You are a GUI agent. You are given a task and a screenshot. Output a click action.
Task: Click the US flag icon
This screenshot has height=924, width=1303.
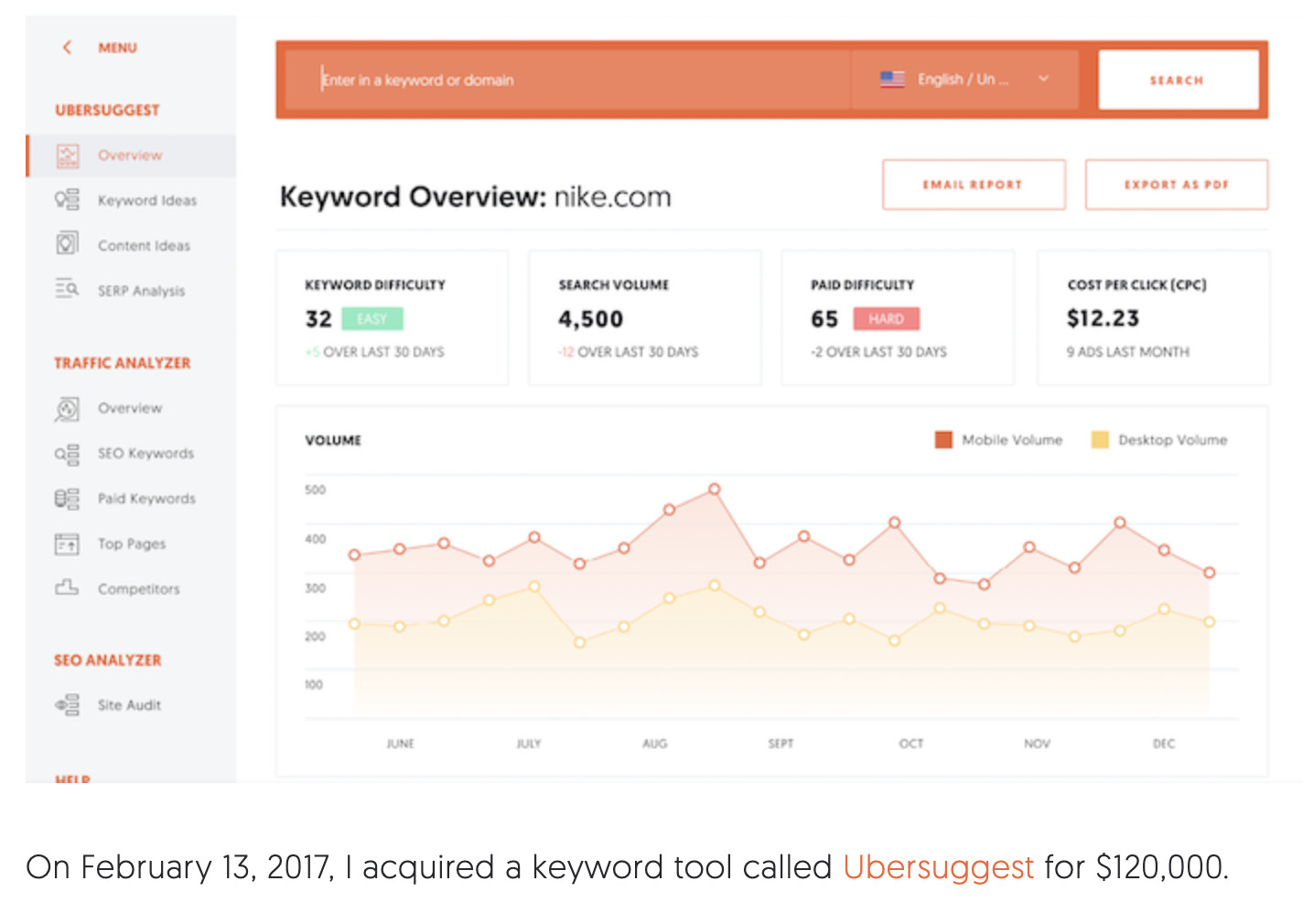click(892, 80)
